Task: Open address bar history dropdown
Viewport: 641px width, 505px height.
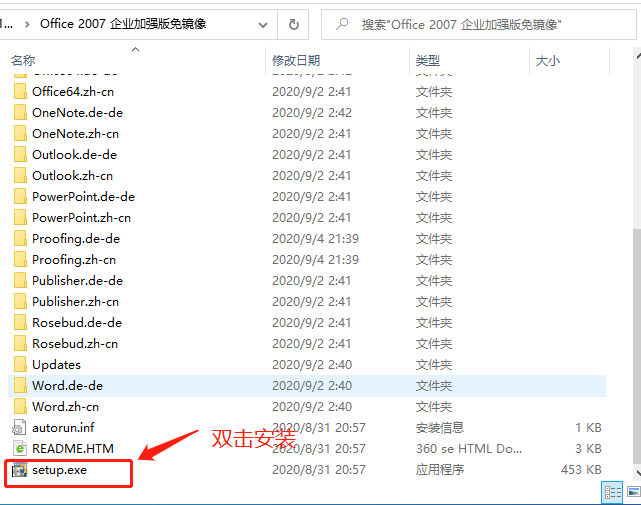Action: [263, 25]
